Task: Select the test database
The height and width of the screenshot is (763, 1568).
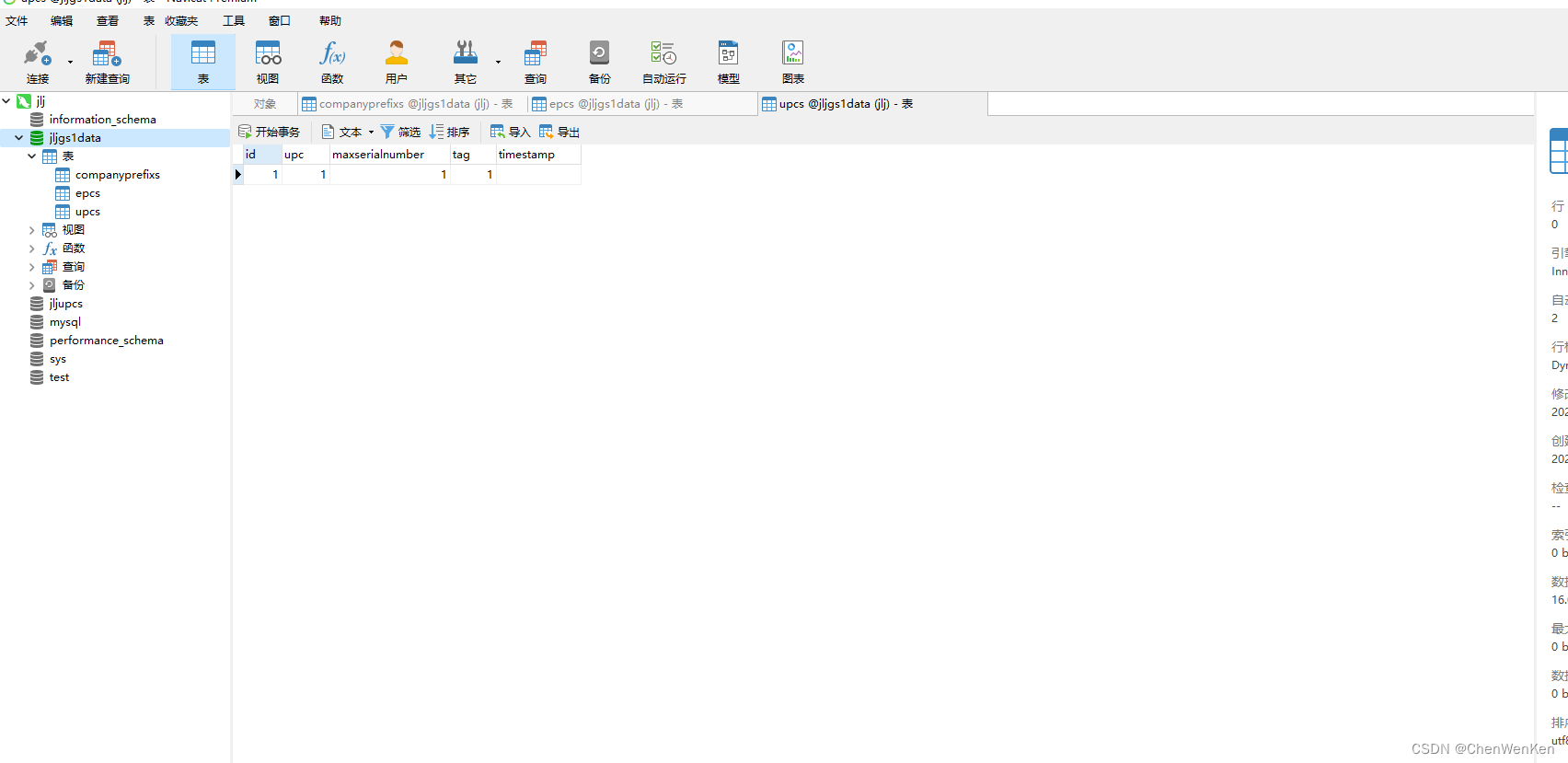Action: (x=59, y=377)
